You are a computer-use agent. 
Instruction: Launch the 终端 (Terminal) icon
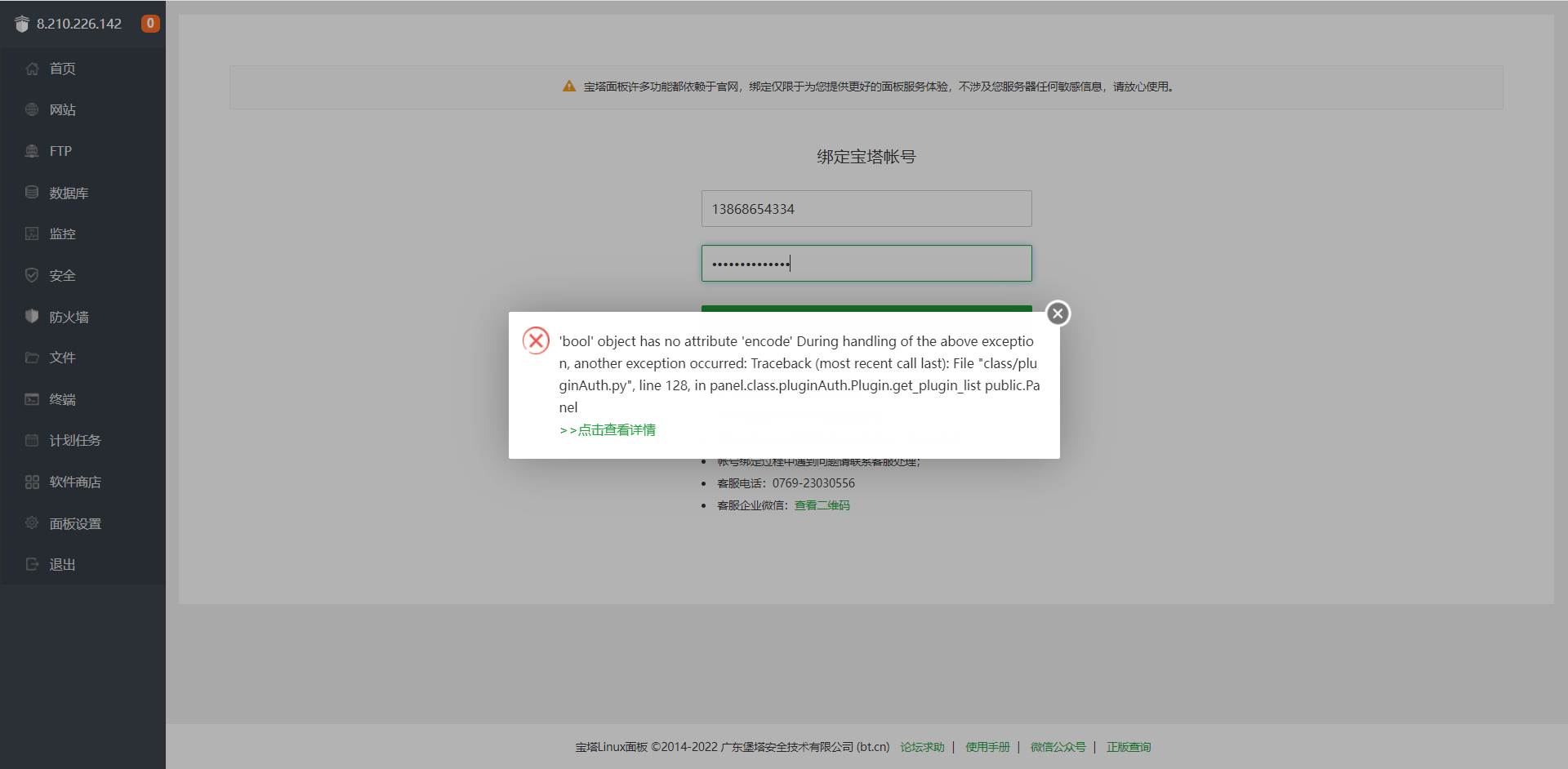pyautogui.click(x=32, y=399)
